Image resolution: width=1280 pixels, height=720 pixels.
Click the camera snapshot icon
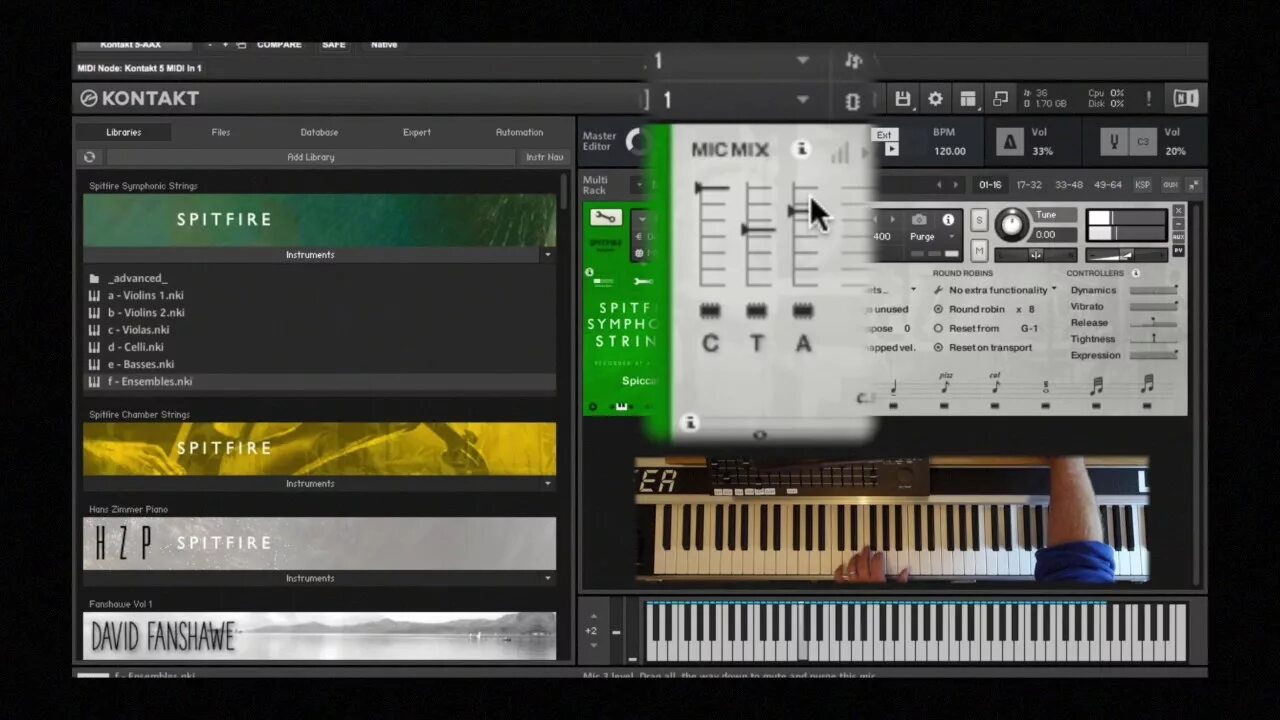[x=919, y=220]
